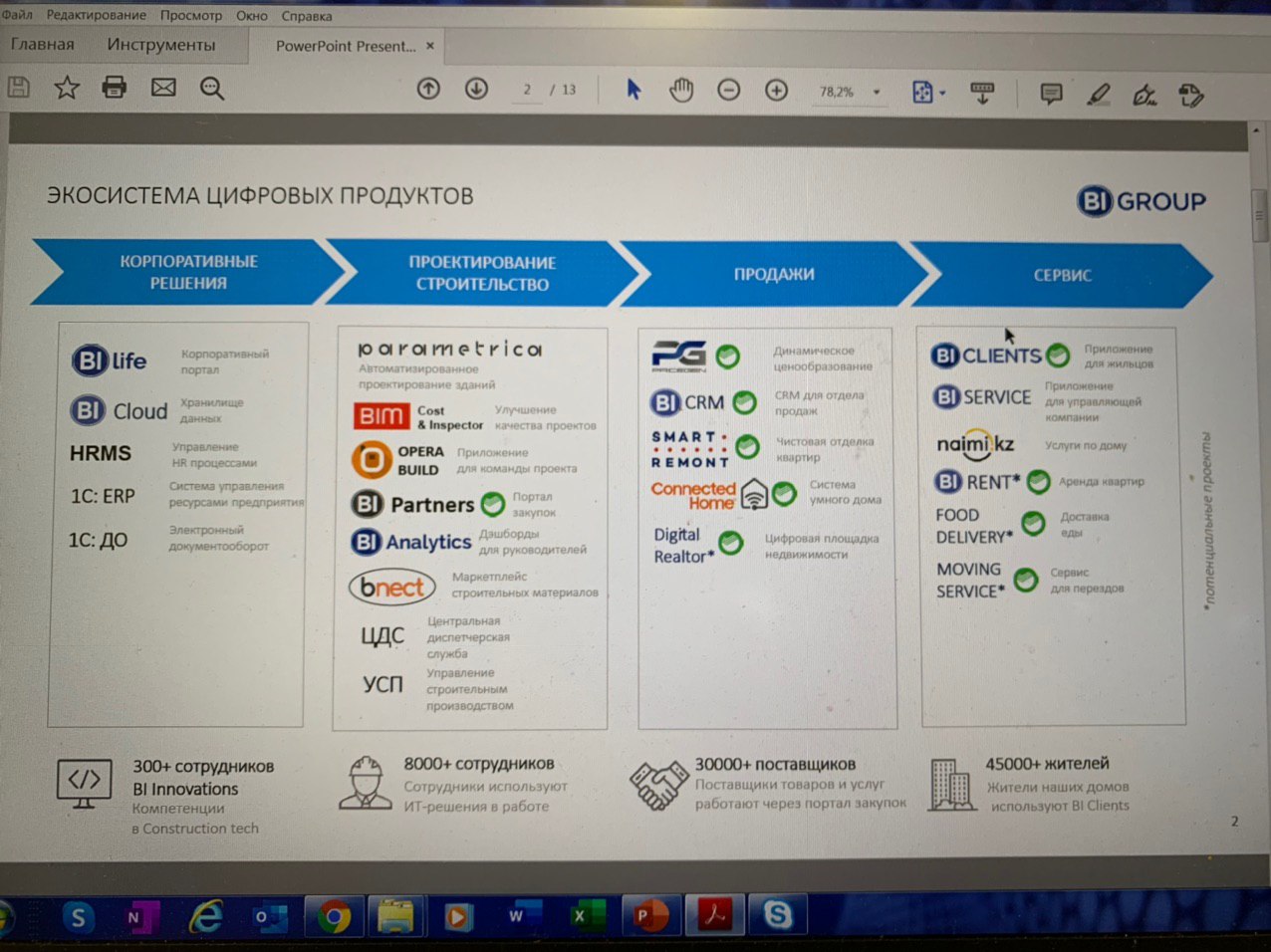The height and width of the screenshot is (952, 1271).
Task: Click the FOOD DELIVERY* text
Action: [x=974, y=526]
